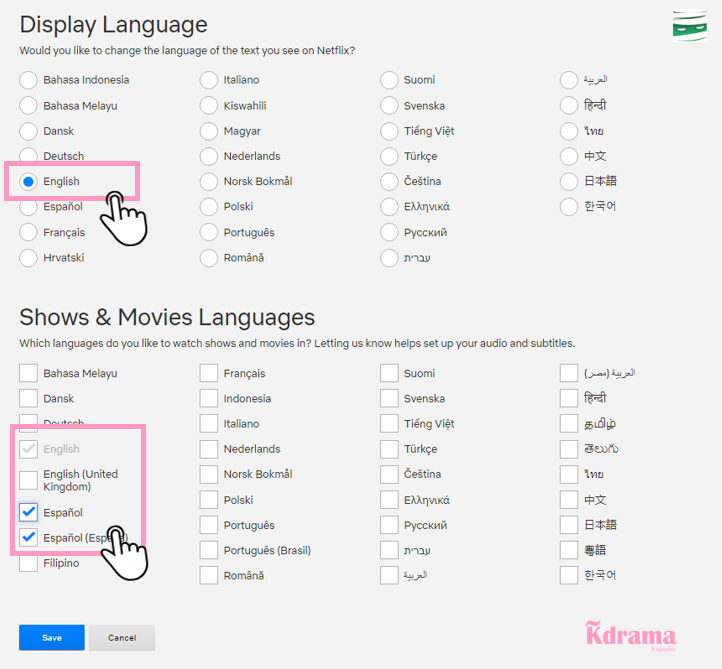Check Bahasa Melayu shows and movies language
The image size is (722, 669).
tap(28, 373)
